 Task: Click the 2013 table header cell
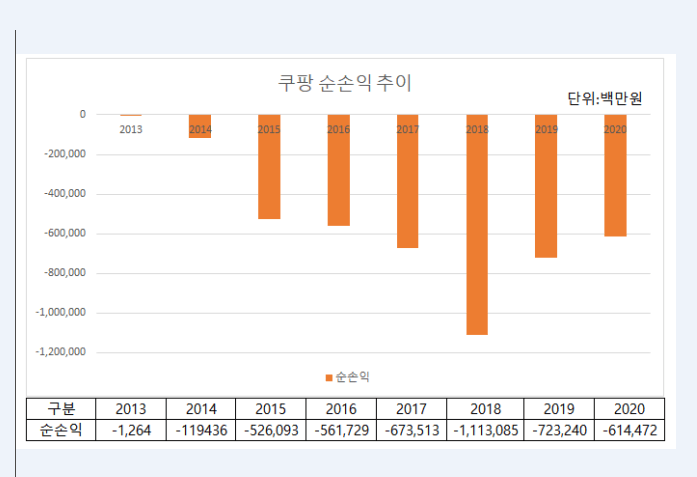(131, 409)
